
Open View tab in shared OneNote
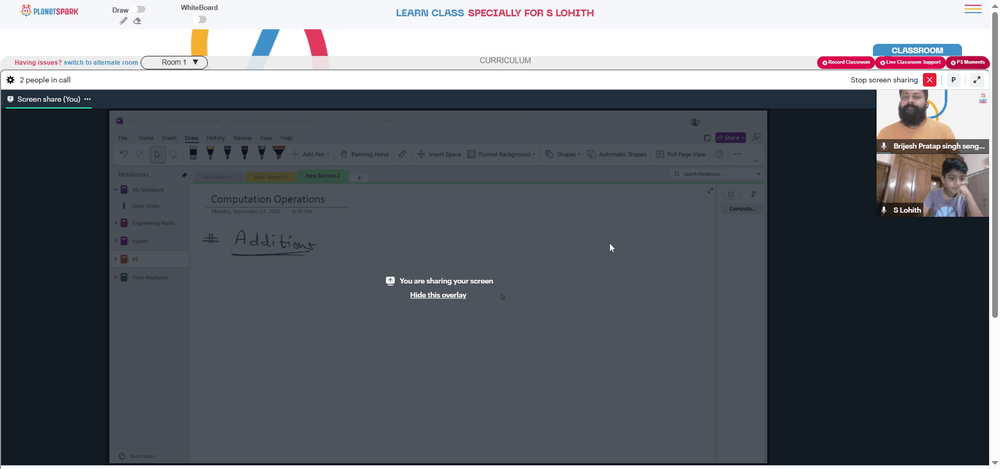click(x=266, y=138)
